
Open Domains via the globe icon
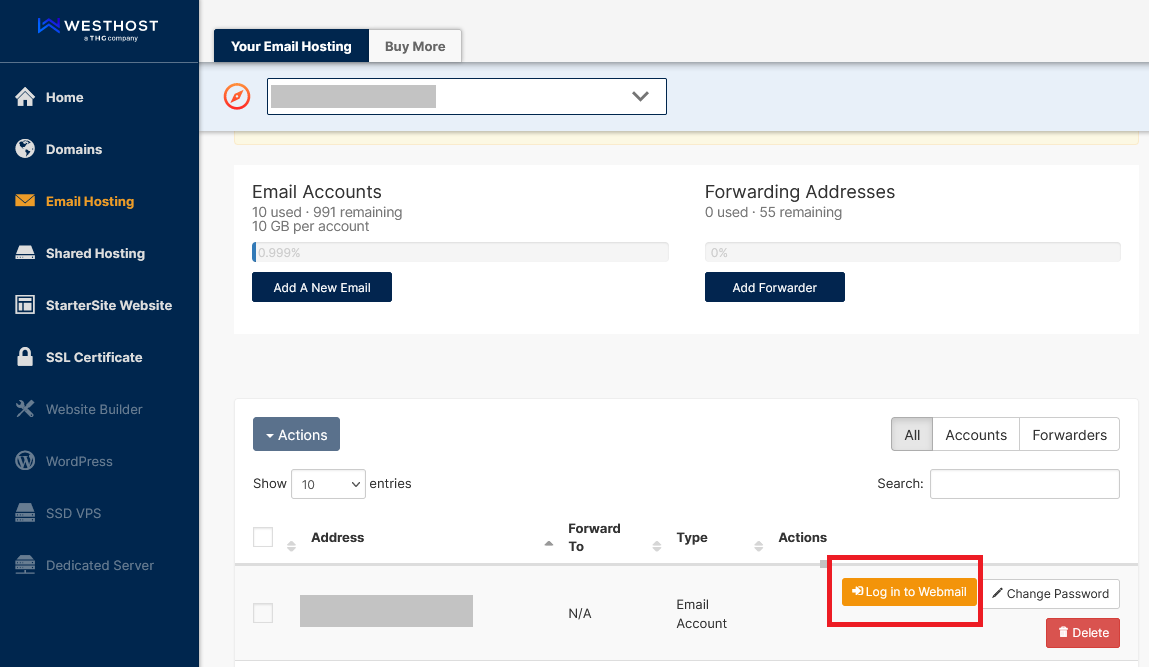coord(26,149)
